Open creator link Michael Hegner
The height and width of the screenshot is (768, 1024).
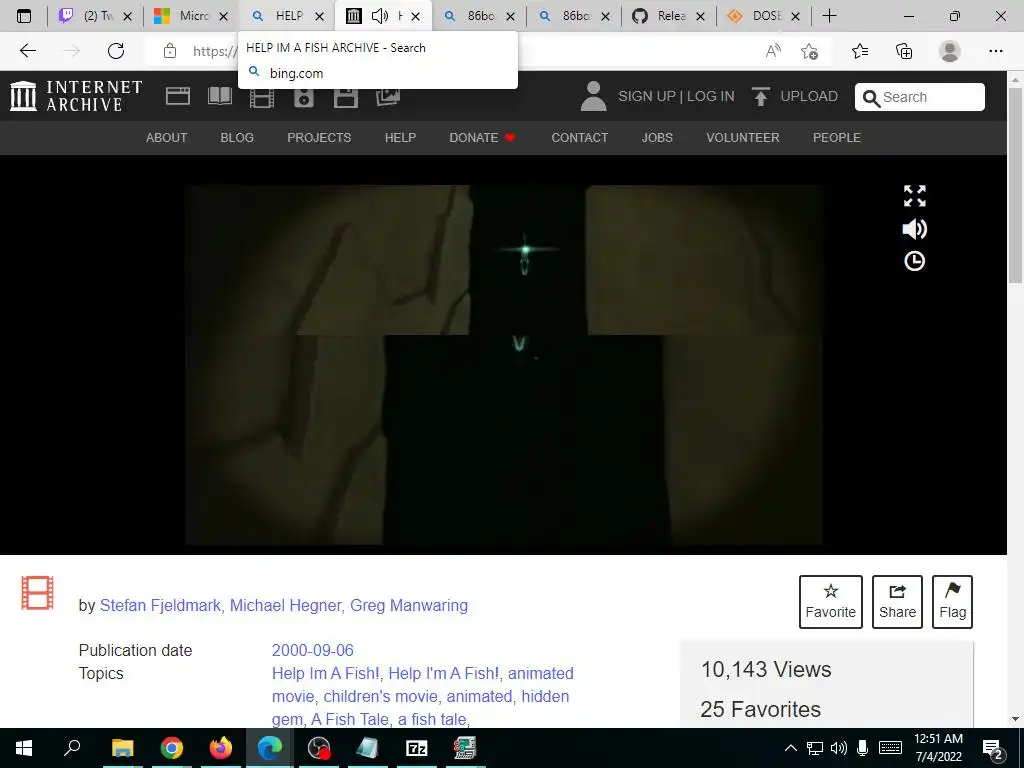tap(286, 605)
